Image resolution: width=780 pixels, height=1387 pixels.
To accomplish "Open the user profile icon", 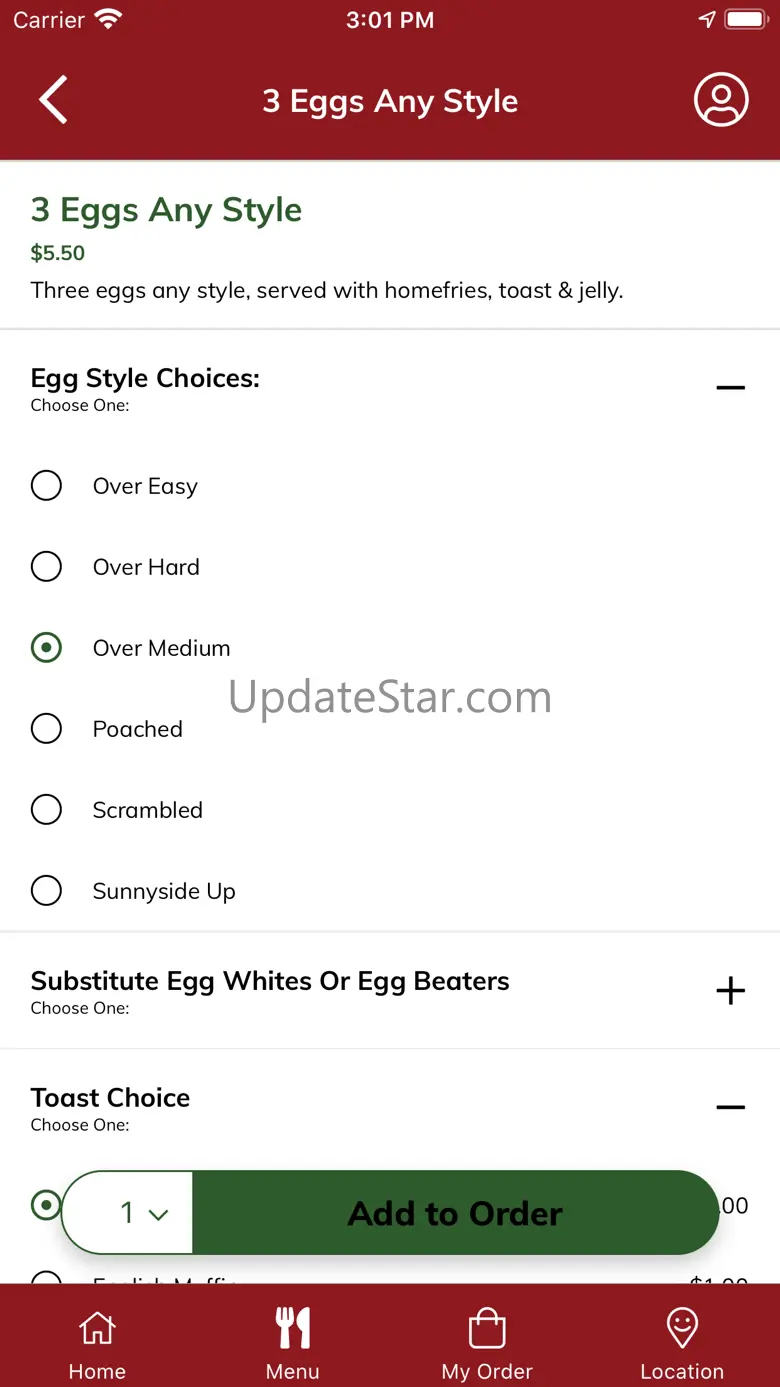I will coord(721,100).
